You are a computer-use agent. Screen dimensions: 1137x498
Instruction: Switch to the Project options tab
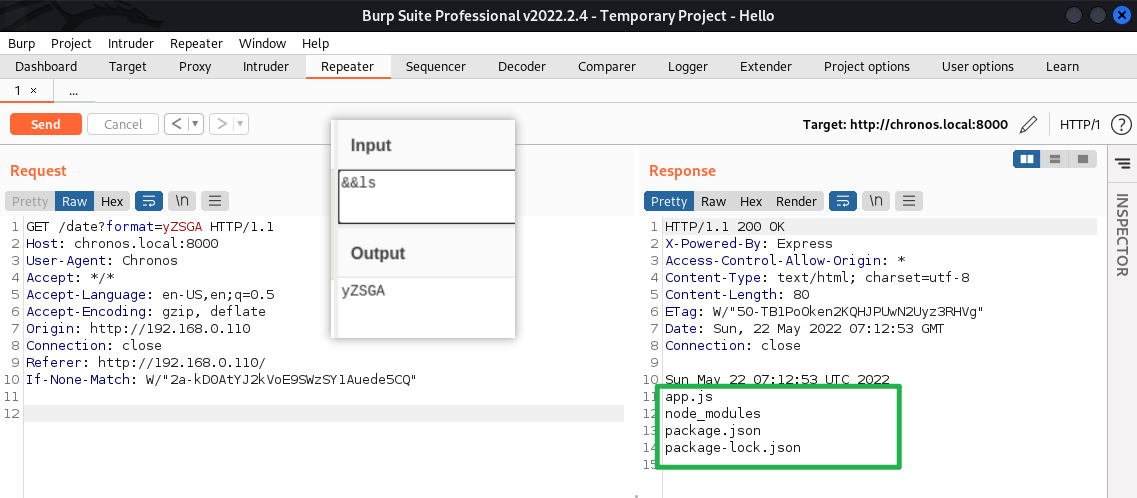tap(867, 67)
